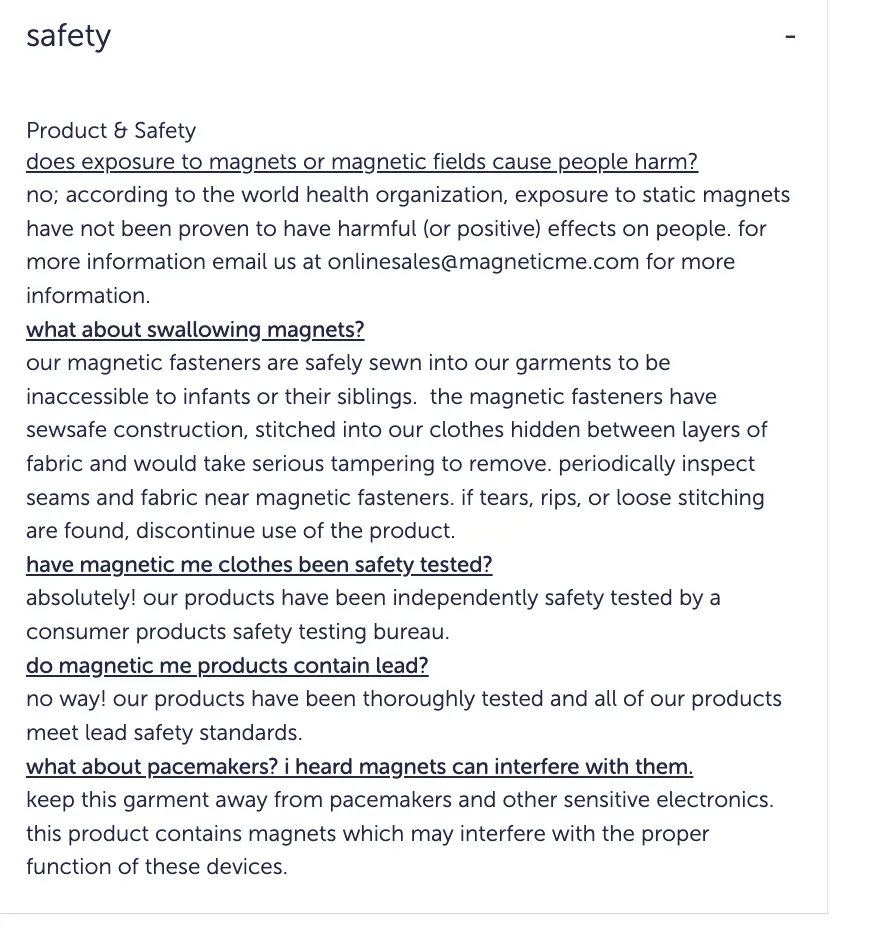Image resolution: width=872 pixels, height=940 pixels.
Task: Click the no way! lead answer line
Action: coord(404,699)
